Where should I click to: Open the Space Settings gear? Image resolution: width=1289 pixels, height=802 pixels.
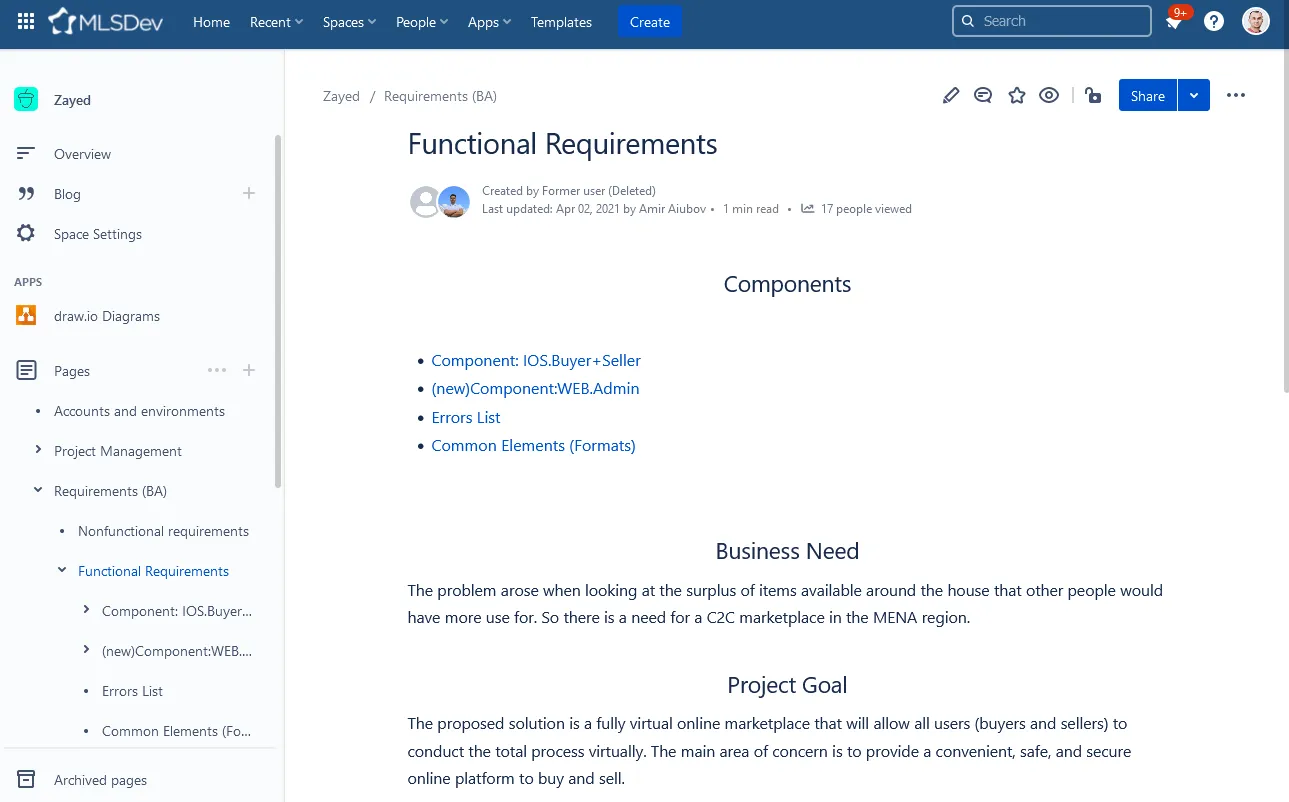(97, 233)
